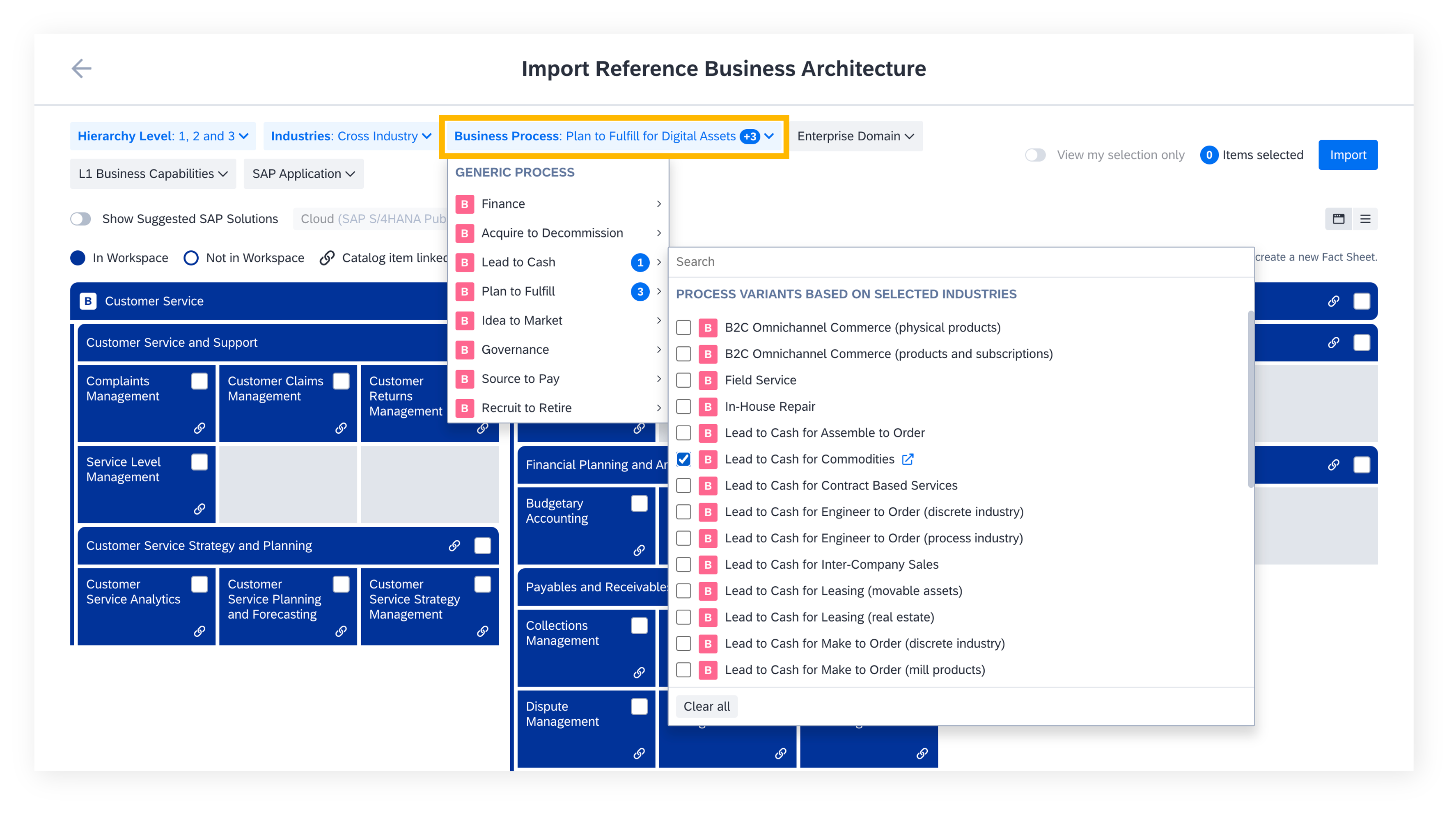Check the In-House Repair variant

coord(683,407)
